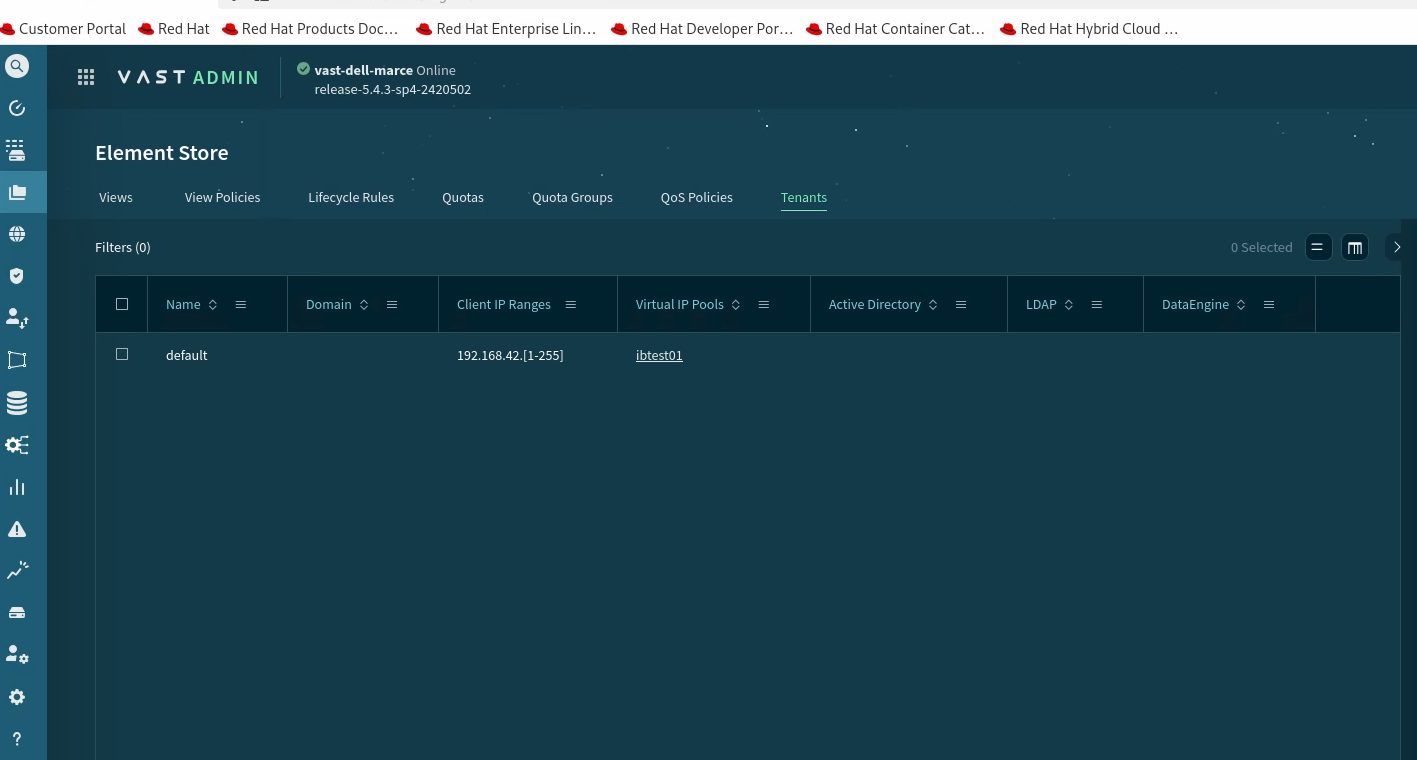
Task: Open LDAP column menu icon
Action: click(1097, 304)
